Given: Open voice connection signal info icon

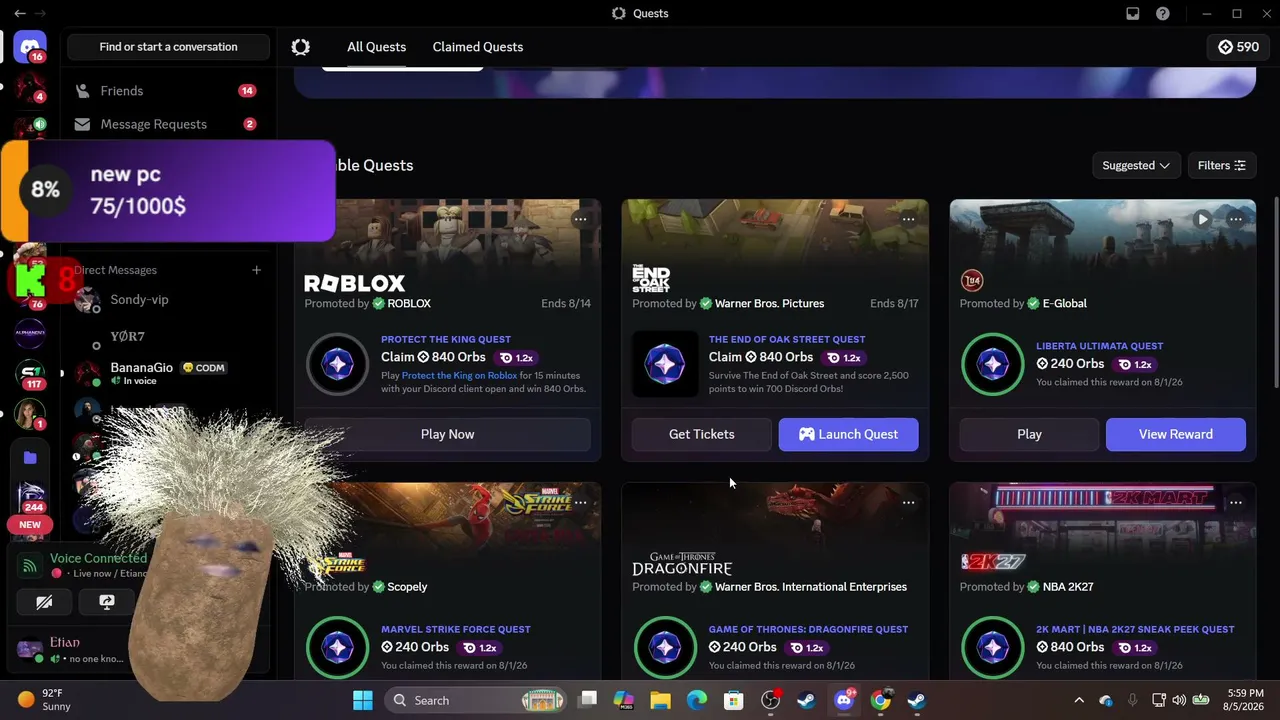Looking at the screenshot, I should (x=30, y=566).
